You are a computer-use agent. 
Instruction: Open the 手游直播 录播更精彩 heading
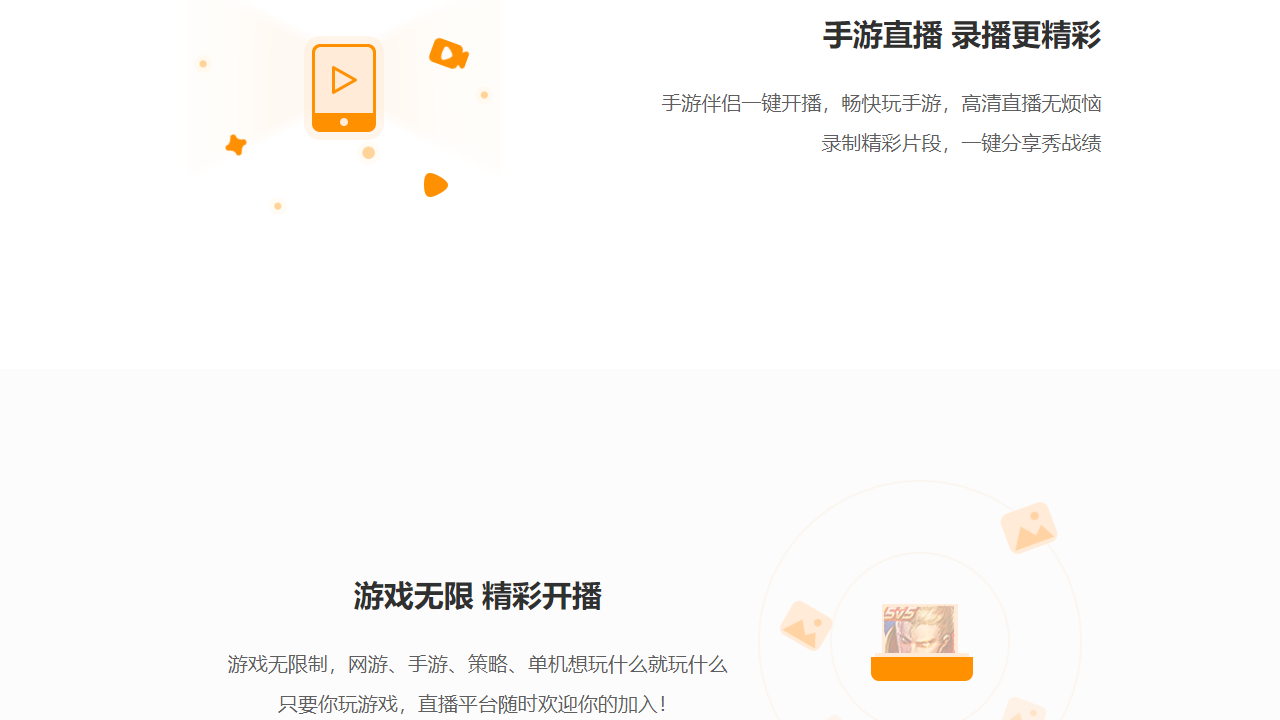click(x=960, y=36)
